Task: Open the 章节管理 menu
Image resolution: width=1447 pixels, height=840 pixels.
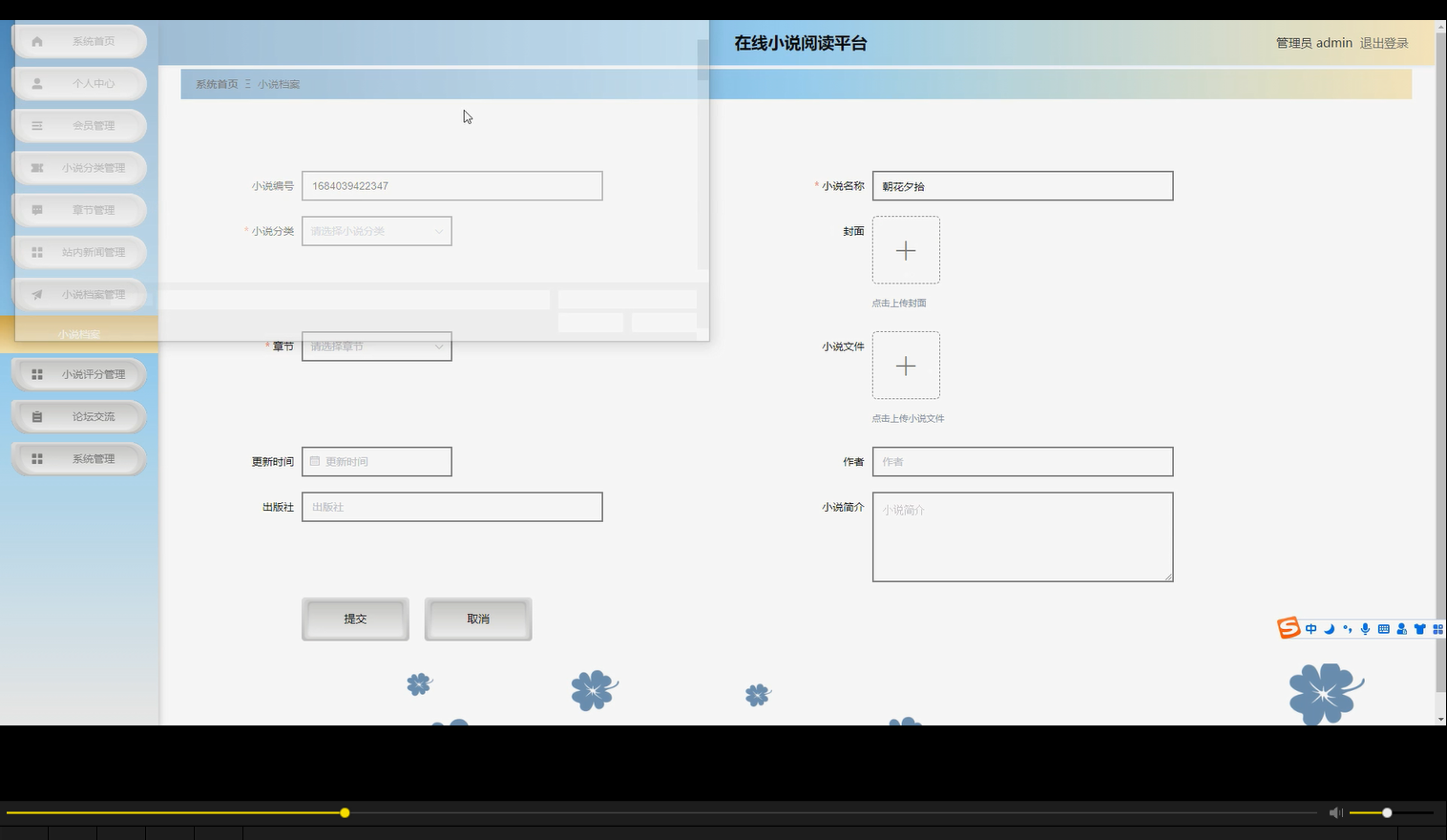Action: [79, 210]
